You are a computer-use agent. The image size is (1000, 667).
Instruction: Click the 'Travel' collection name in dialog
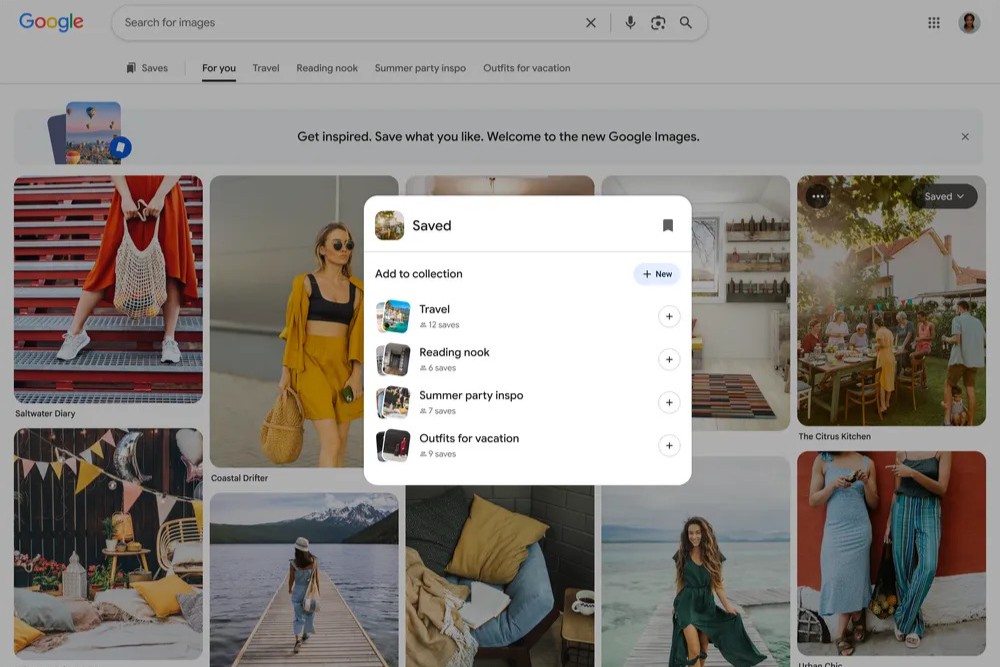click(x=434, y=309)
